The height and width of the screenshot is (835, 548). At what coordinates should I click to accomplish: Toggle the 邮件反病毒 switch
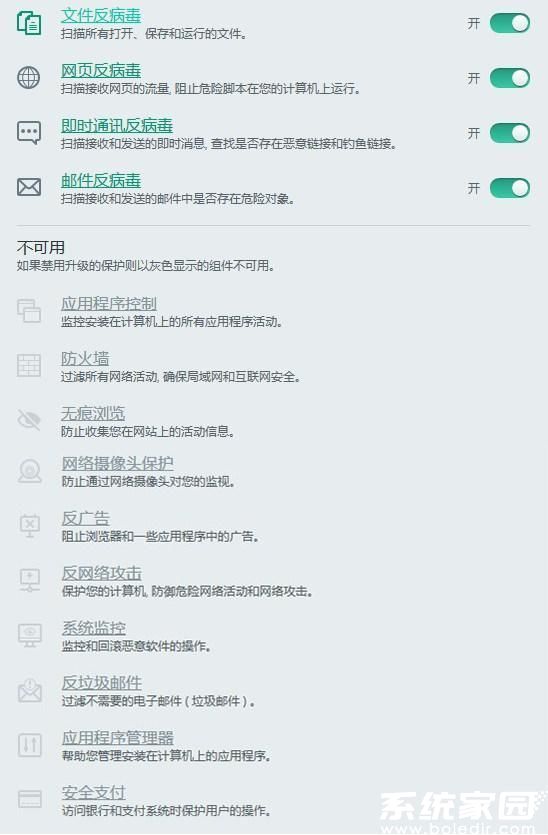coord(510,188)
